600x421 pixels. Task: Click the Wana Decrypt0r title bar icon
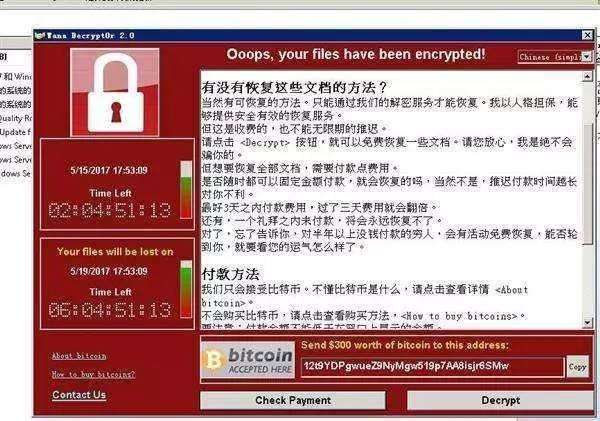40,36
